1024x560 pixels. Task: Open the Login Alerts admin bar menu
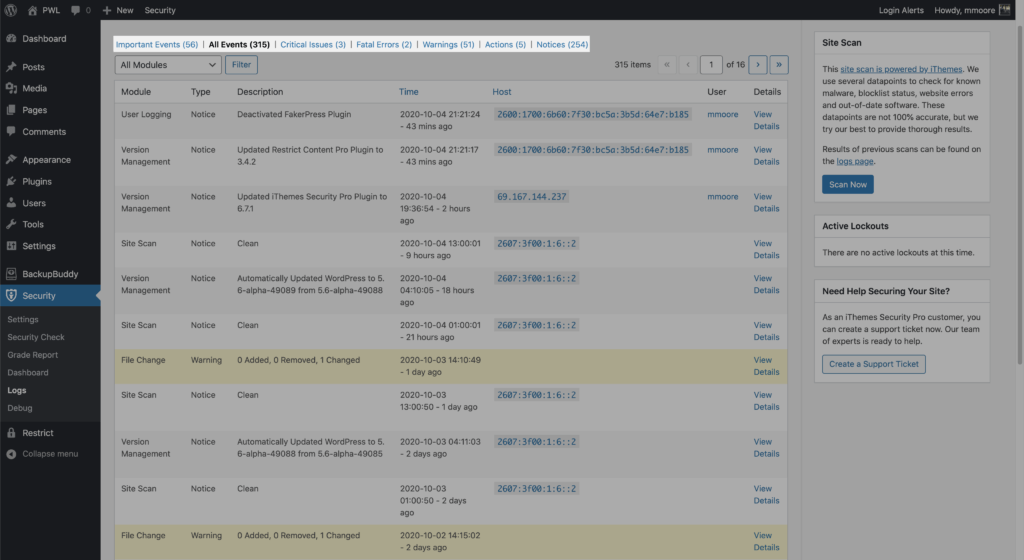pos(901,10)
